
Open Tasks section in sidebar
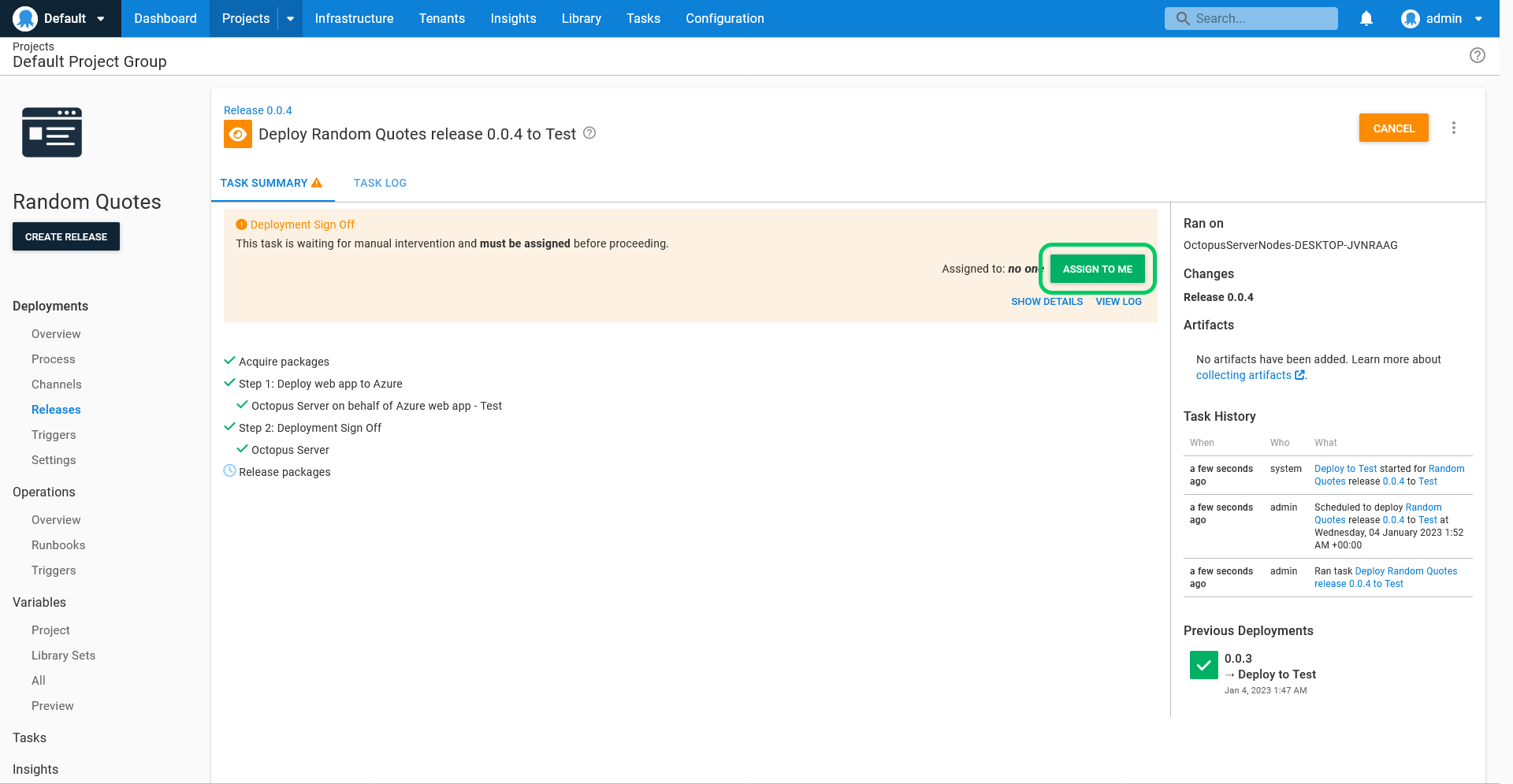click(29, 738)
